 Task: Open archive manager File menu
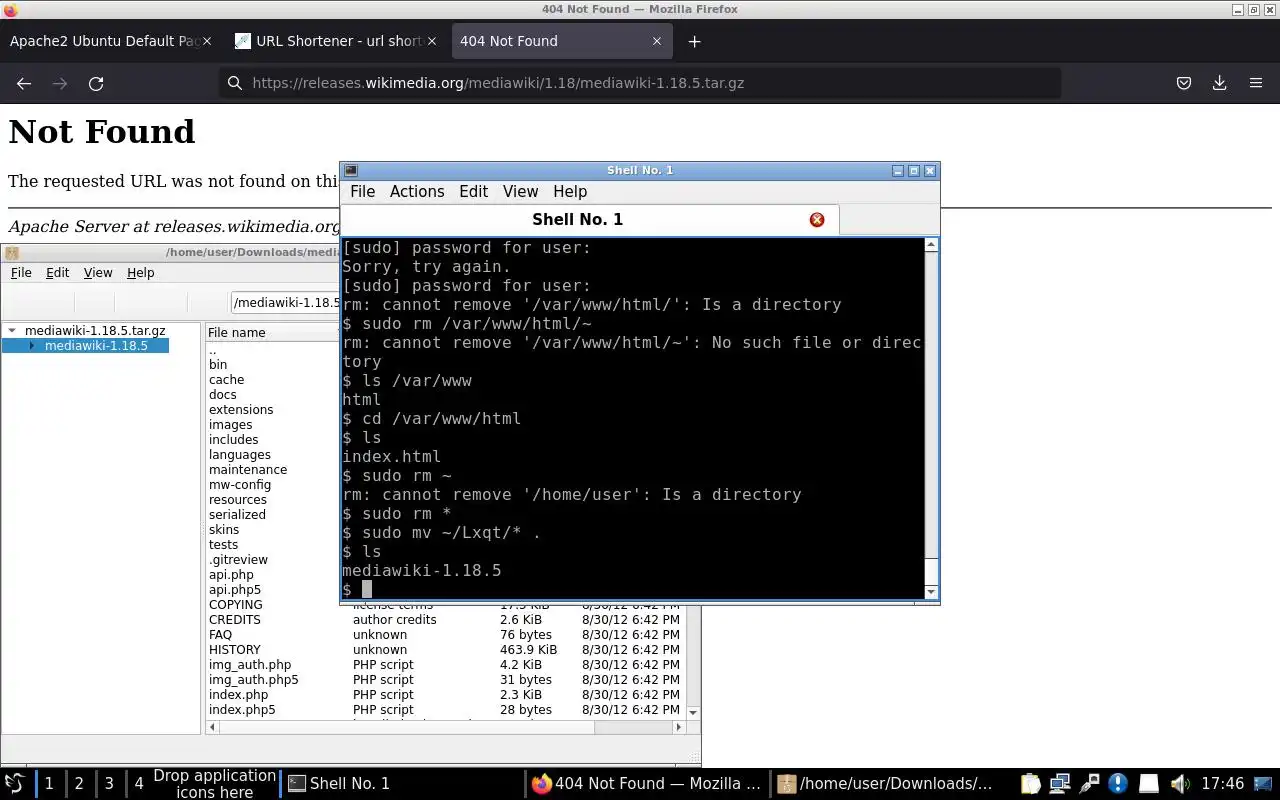click(21, 272)
